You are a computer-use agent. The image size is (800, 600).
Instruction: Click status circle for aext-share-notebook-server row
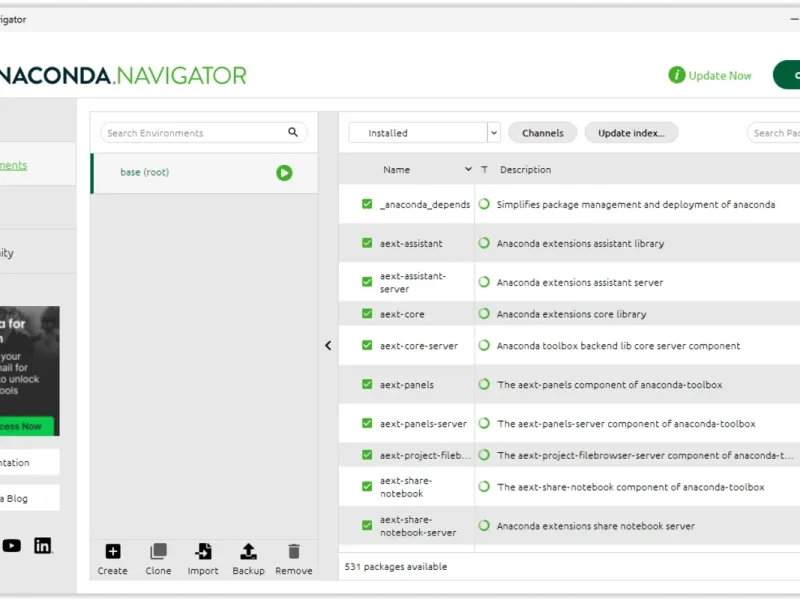point(484,526)
